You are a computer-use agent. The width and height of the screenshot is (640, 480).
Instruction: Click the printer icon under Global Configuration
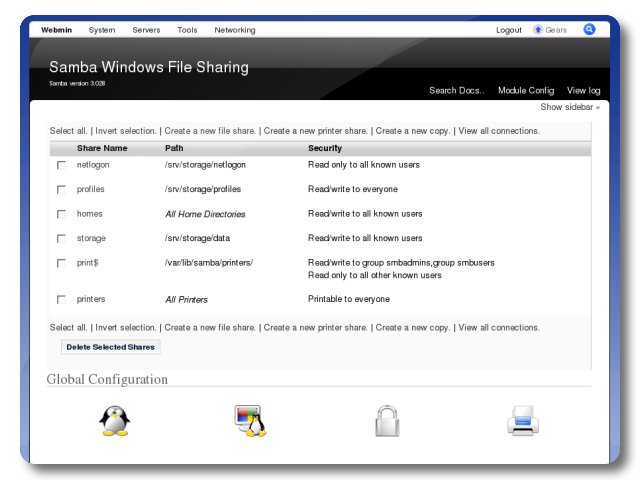523,421
